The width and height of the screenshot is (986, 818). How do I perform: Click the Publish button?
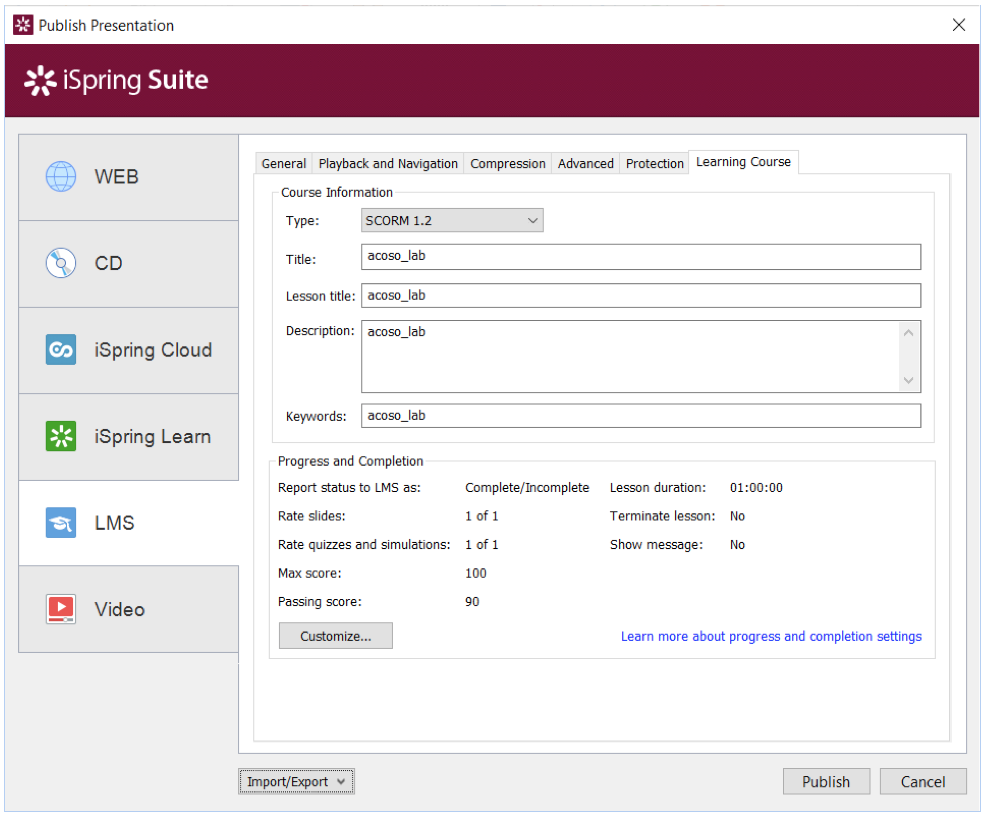click(x=826, y=782)
